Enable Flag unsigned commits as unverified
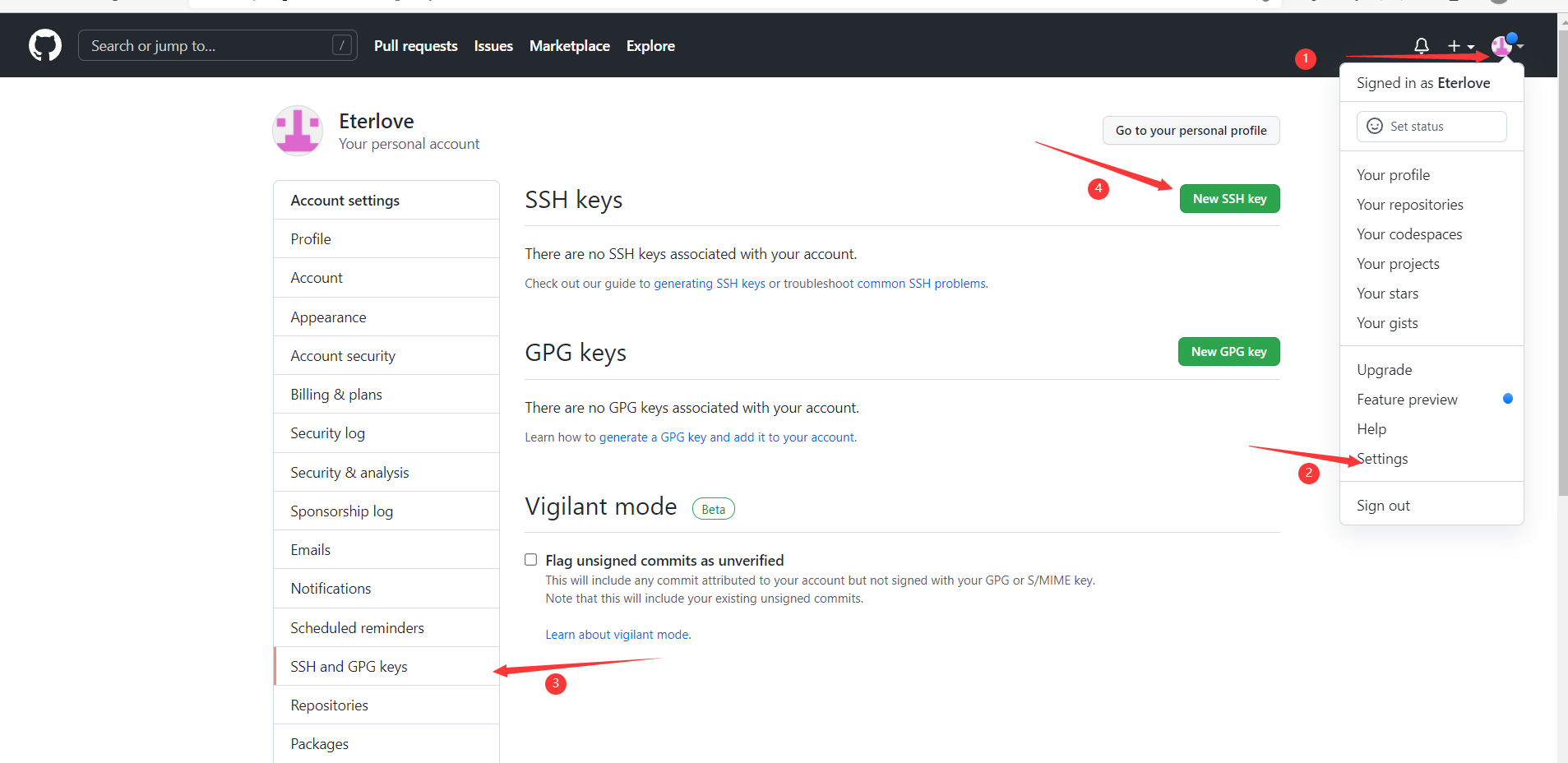 pyautogui.click(x=531, y=560)
